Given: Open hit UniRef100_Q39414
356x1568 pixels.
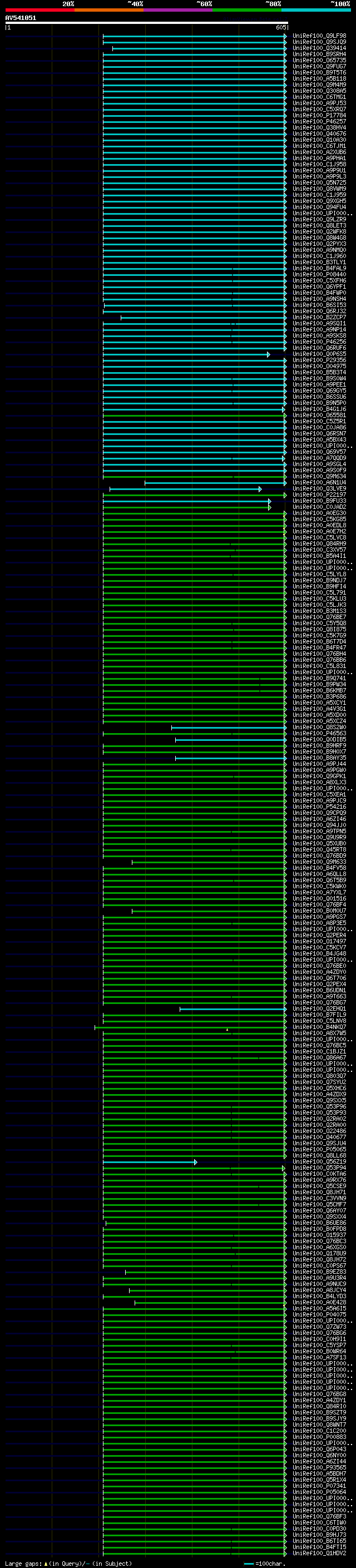Looking at the screenshot, I should pos(319,48).
